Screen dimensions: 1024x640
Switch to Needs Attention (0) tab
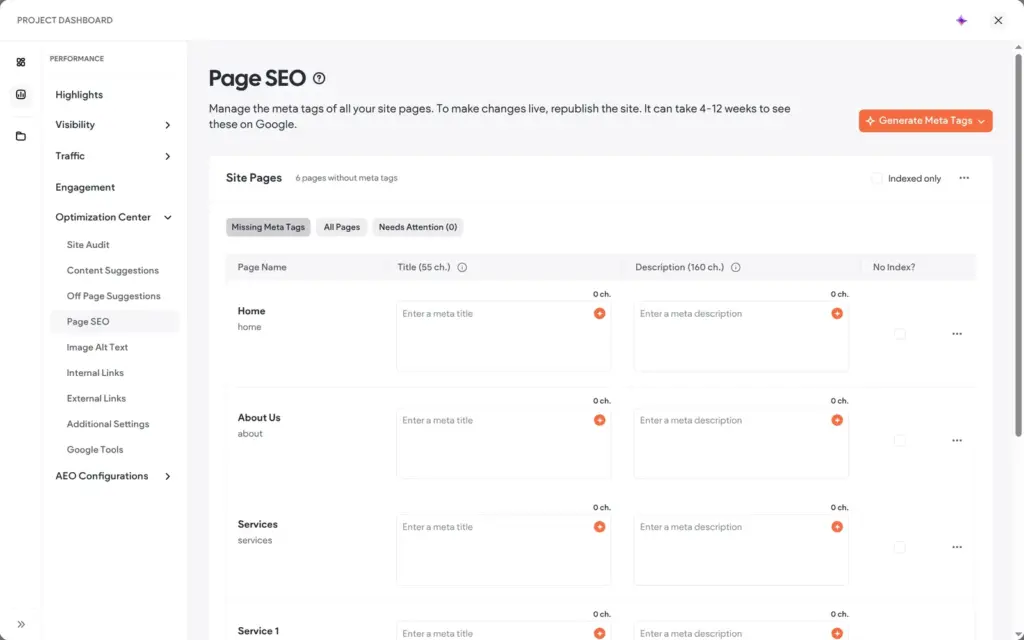point(418,227)
